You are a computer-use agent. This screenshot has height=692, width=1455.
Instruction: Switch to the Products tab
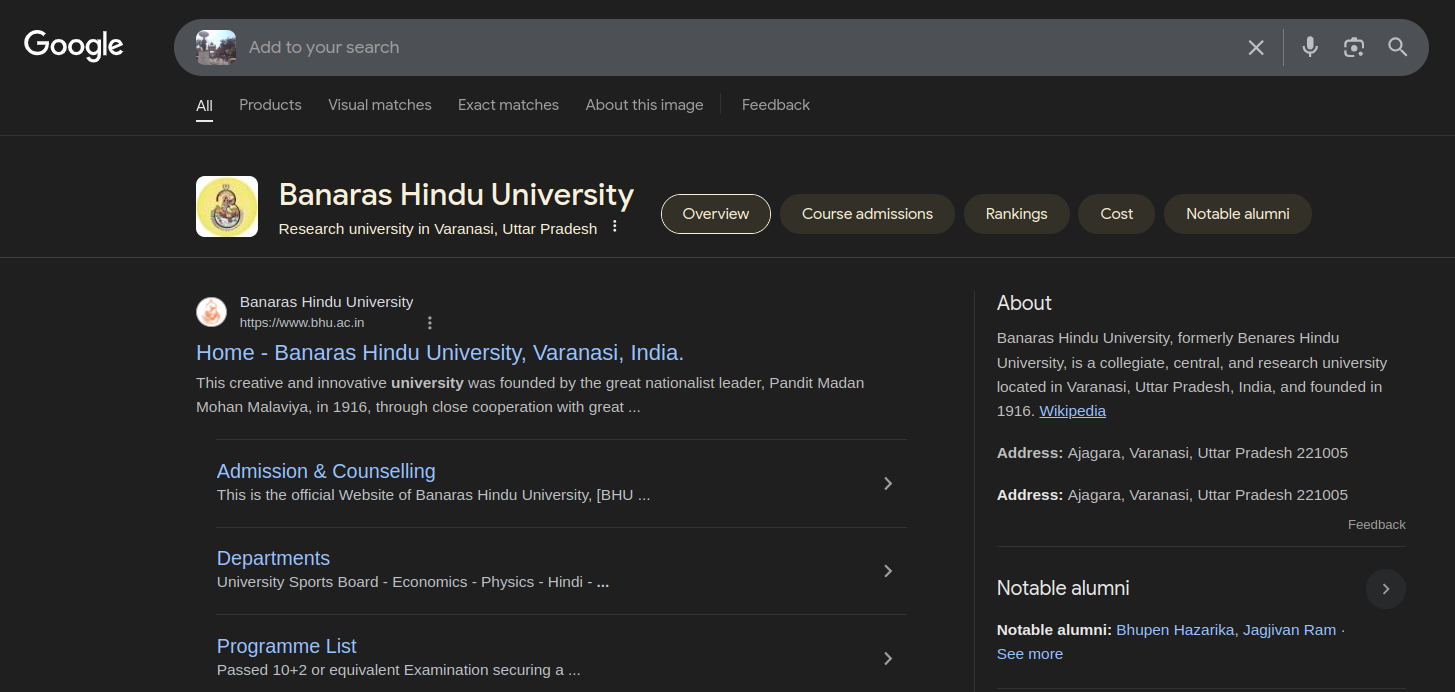[x=270, y=105]
